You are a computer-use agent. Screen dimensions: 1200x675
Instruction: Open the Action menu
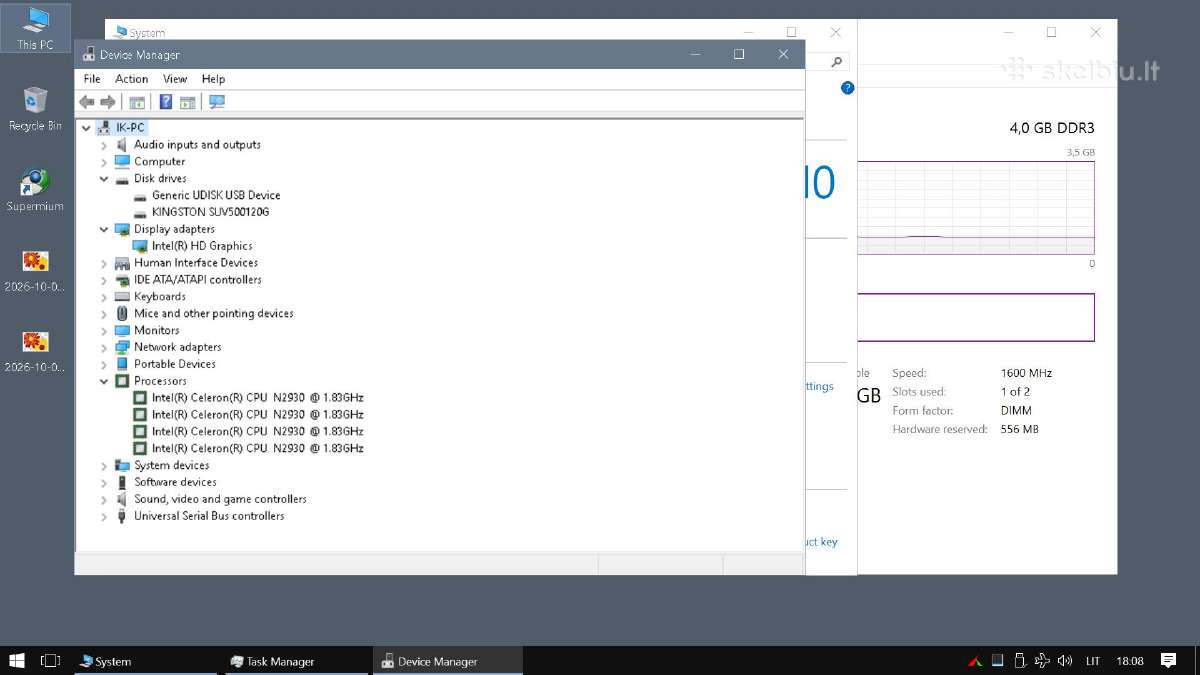pyautogui.click(x=131, y=79)
